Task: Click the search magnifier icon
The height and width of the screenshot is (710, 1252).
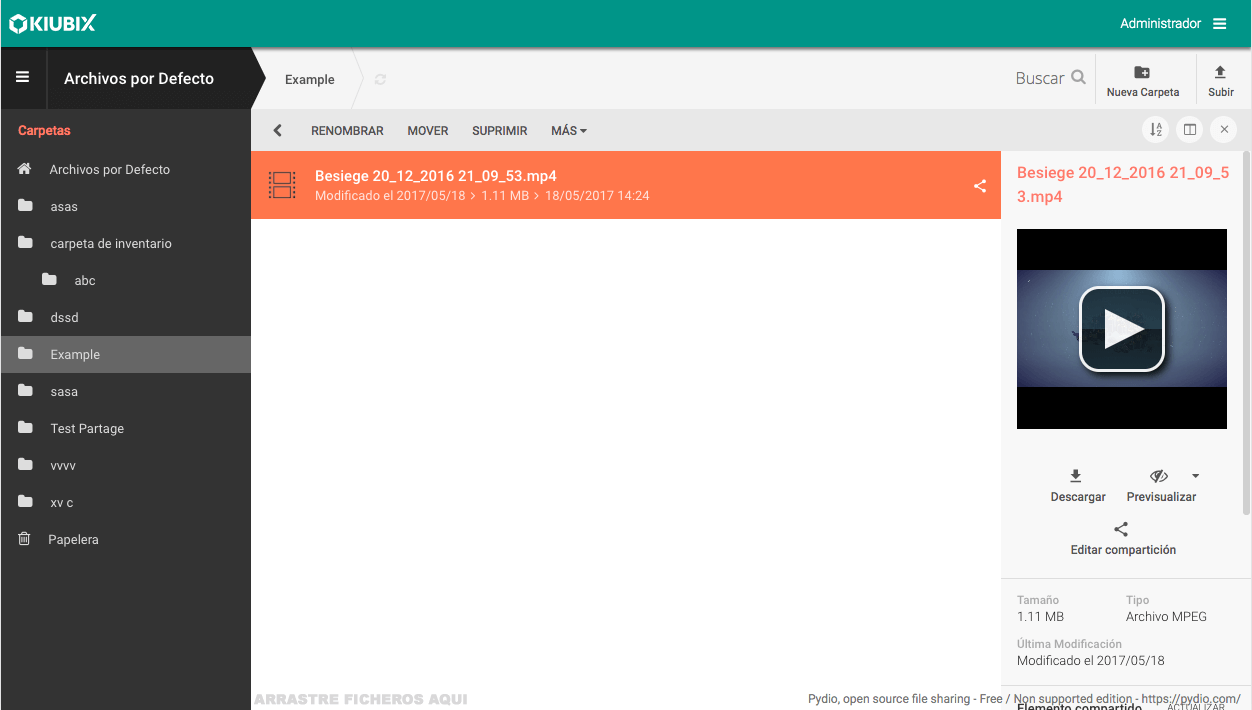Action: click(x=1078, y=77)
